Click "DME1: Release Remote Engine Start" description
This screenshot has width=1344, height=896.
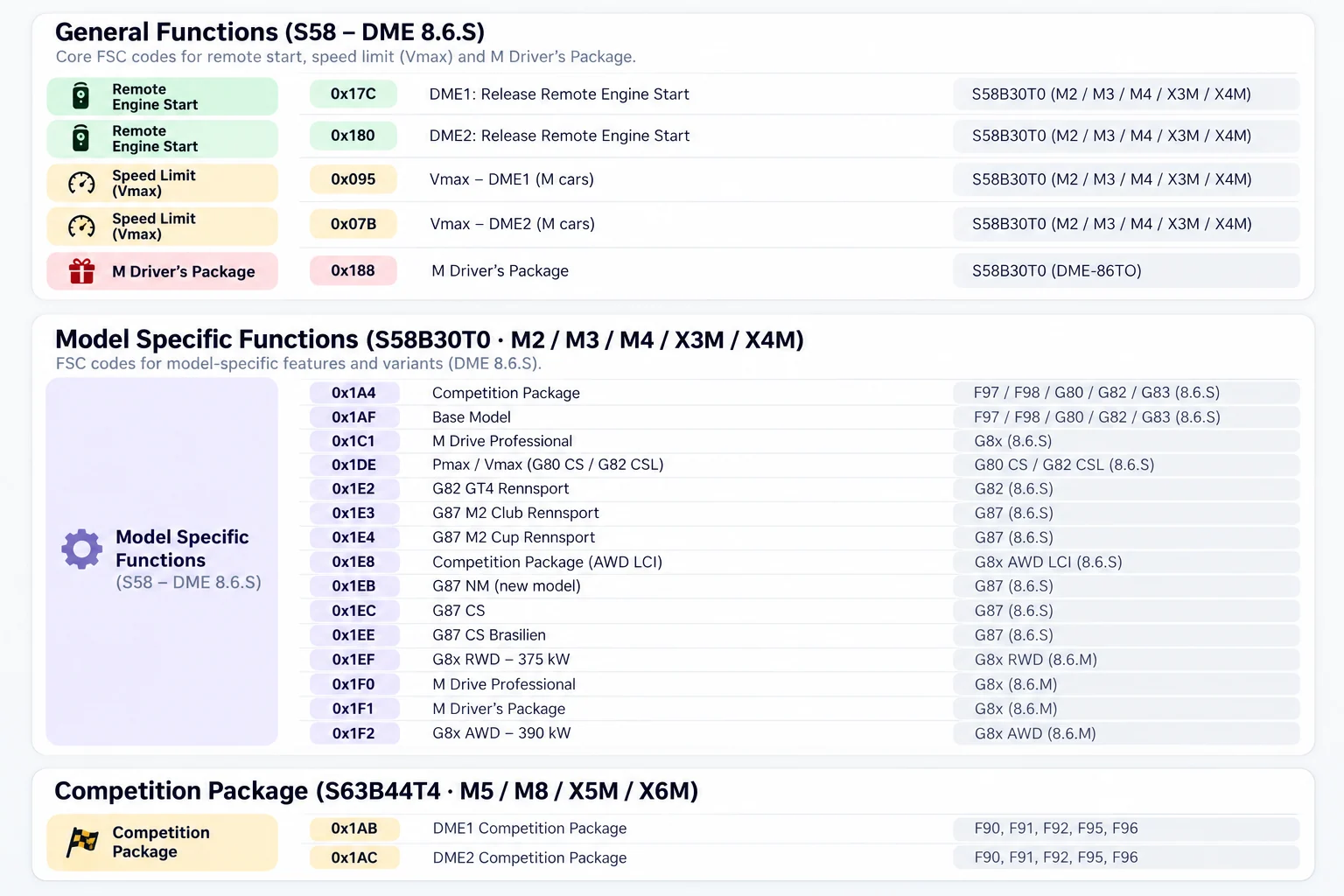click(x=559, y=94)
